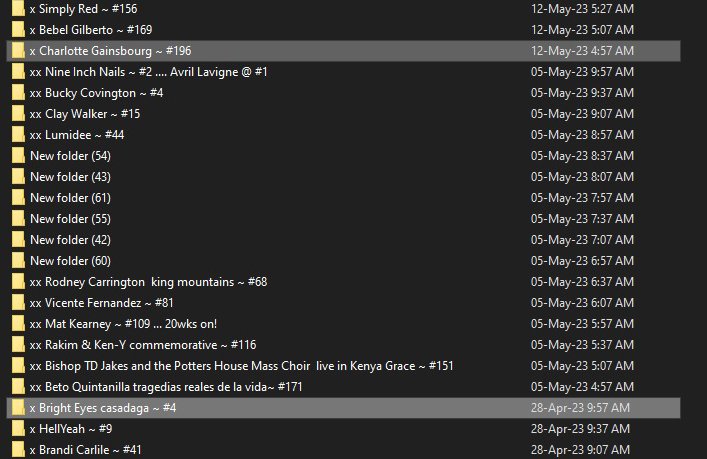This screenshot has height=459, width=707.
Task: Click the folder icon beside Simply Red
Action: [x=18, y=9]
